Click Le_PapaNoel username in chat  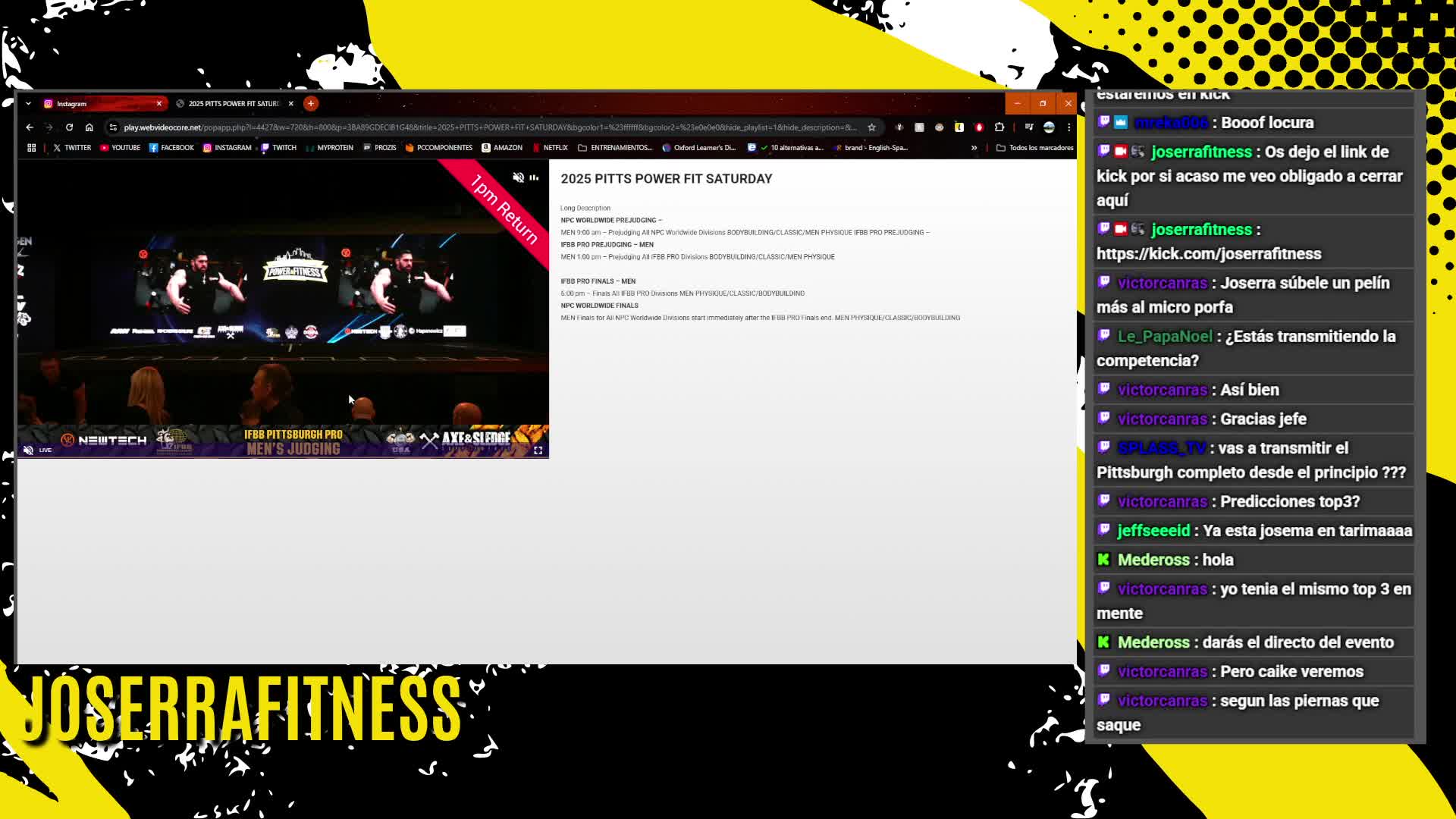click(x=1165, y=337)
